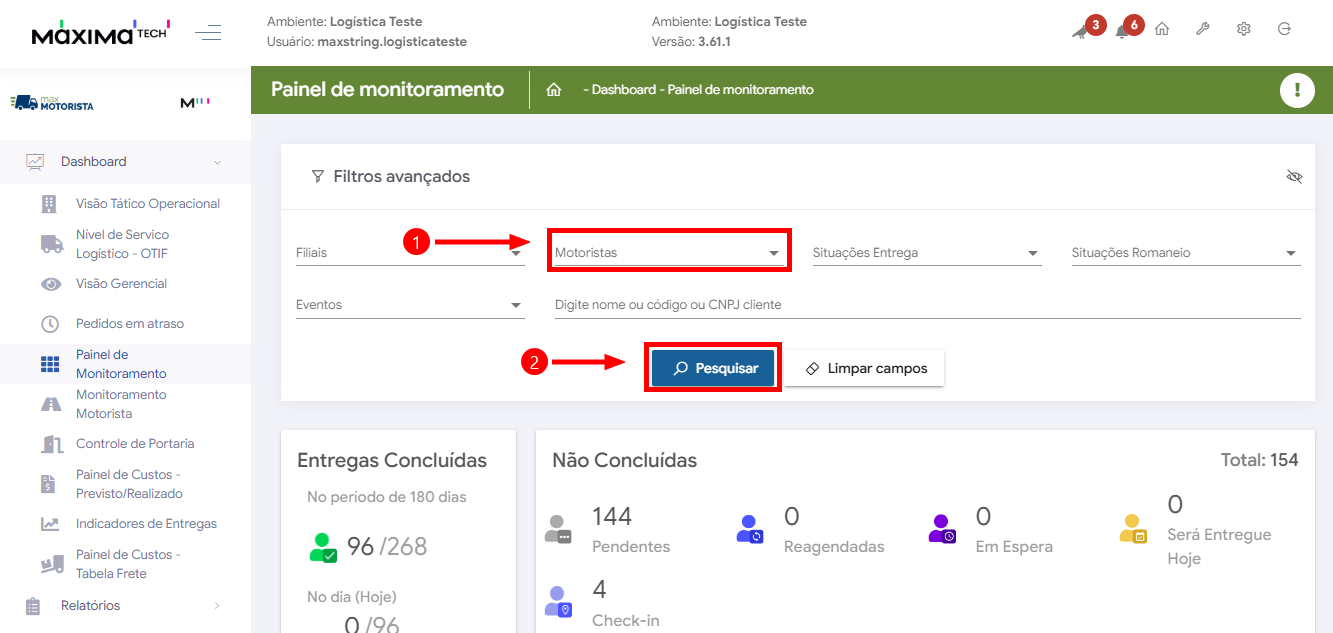Screen dimensions: 1333x633
Task: Click the breadcrumb home icon
Action: click(553, 90)
